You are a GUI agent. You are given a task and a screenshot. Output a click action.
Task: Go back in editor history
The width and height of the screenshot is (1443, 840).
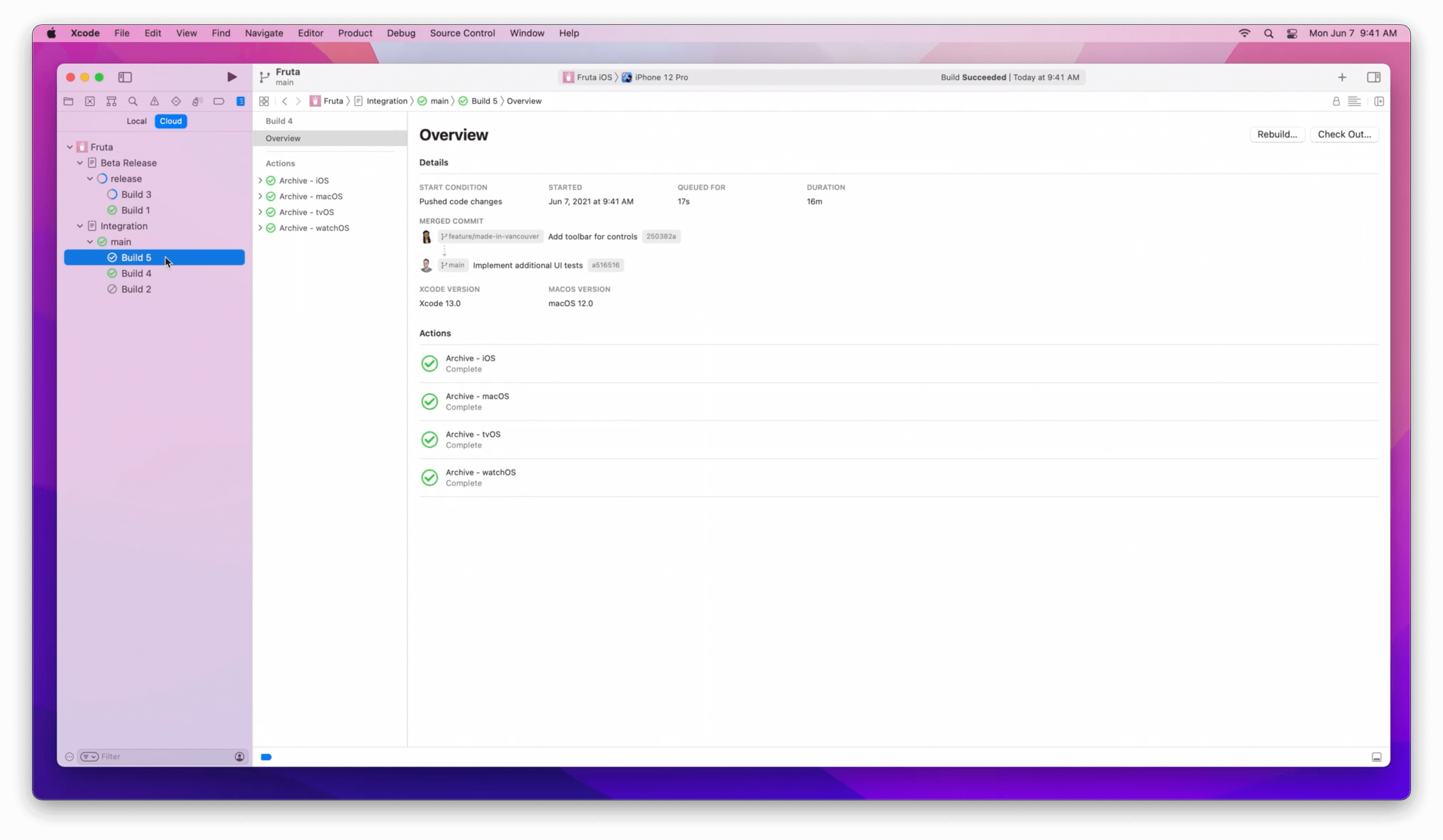coord(285,101)
